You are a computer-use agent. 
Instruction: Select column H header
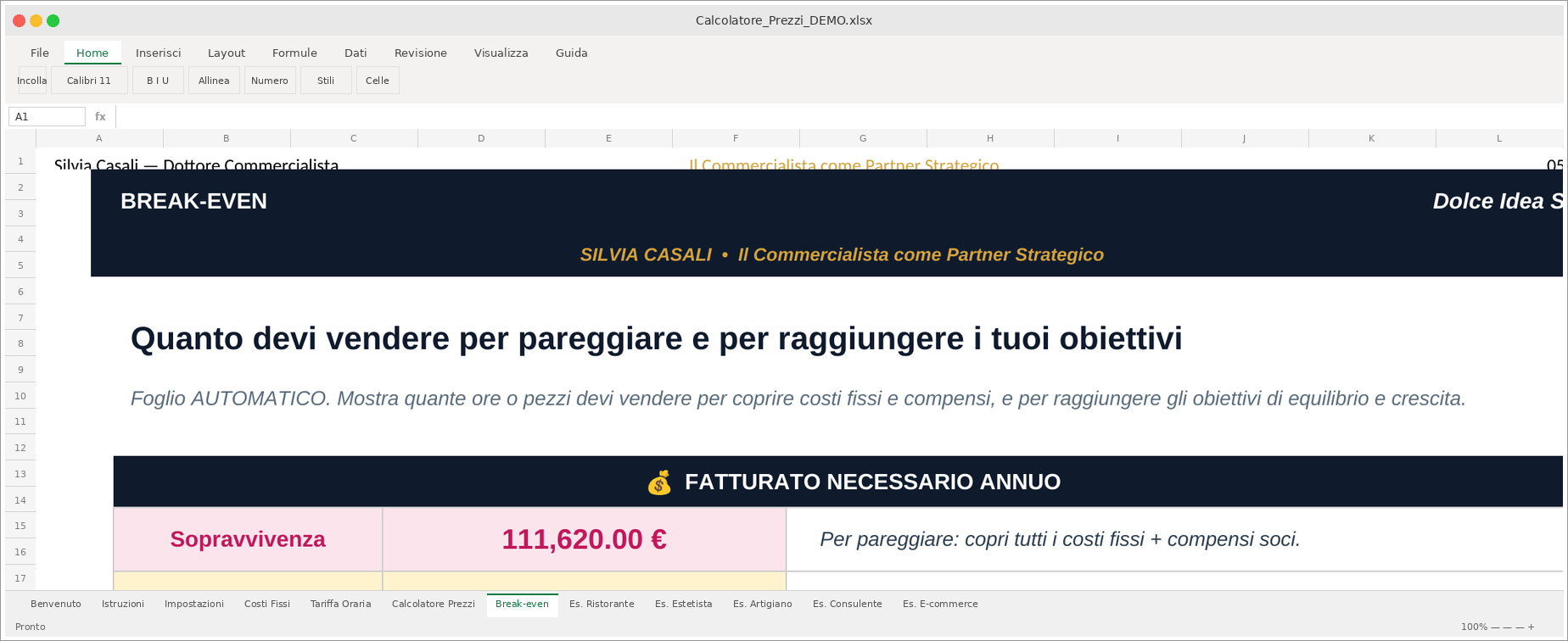(x=990, y=138)
